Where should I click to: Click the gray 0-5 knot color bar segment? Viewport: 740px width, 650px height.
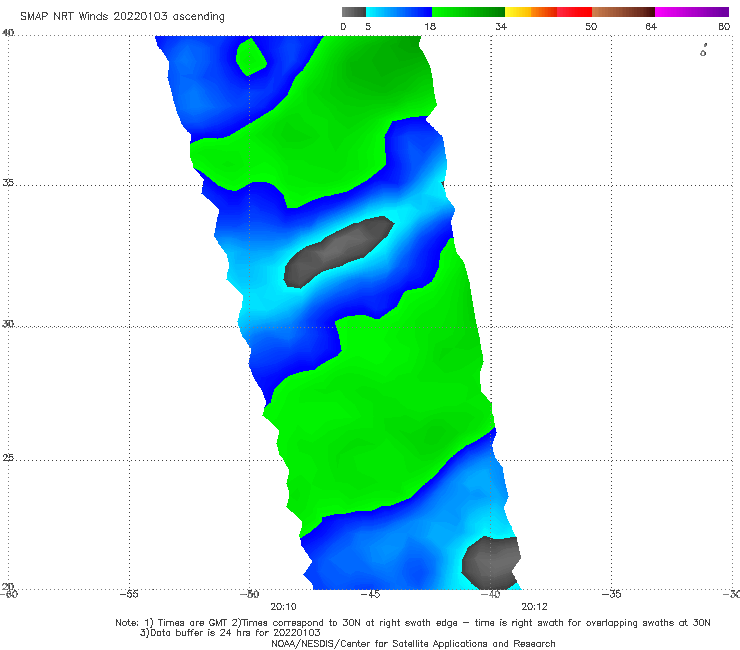(353, 12)
